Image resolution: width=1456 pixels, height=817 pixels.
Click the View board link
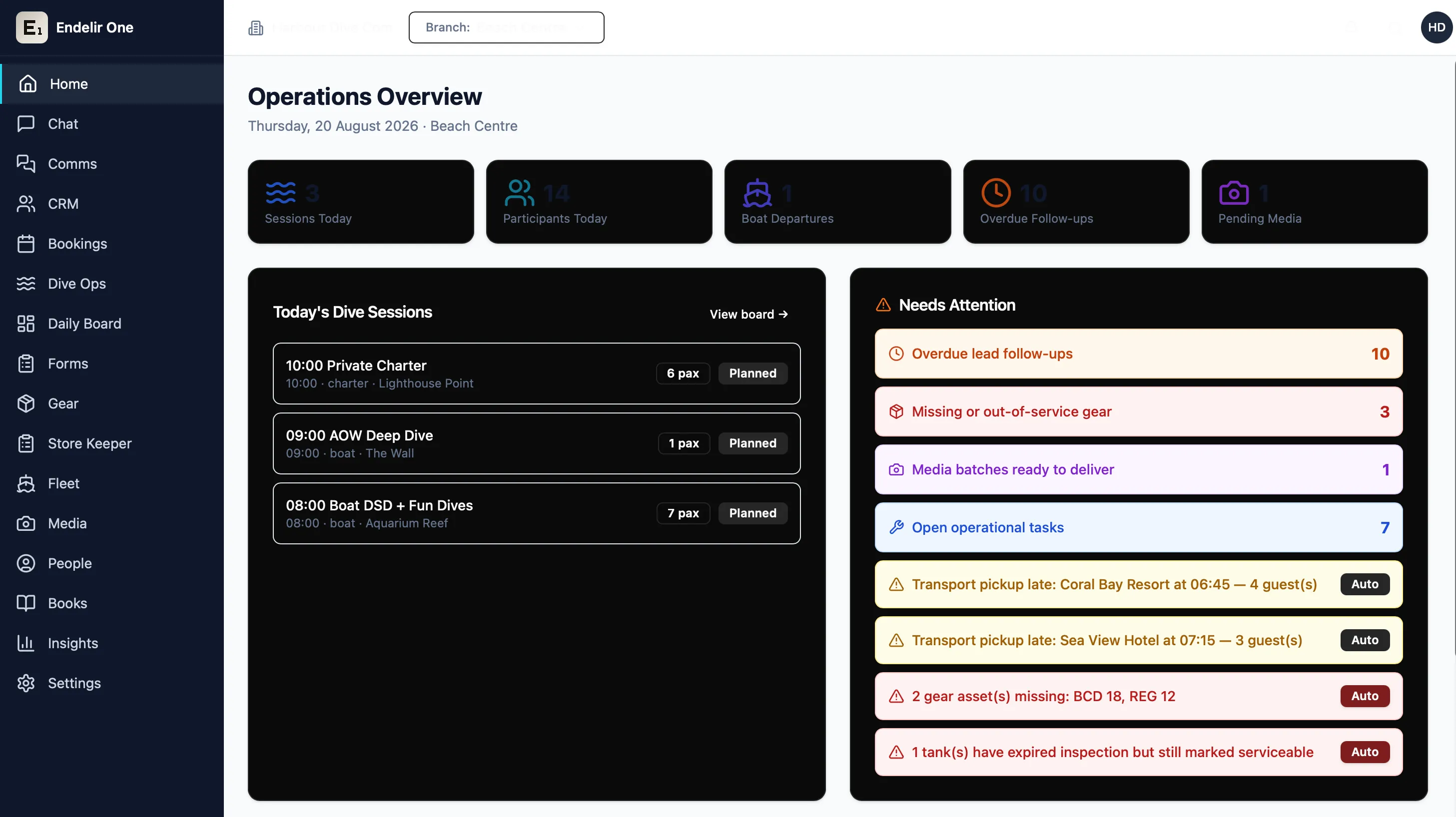click(748, 314)
